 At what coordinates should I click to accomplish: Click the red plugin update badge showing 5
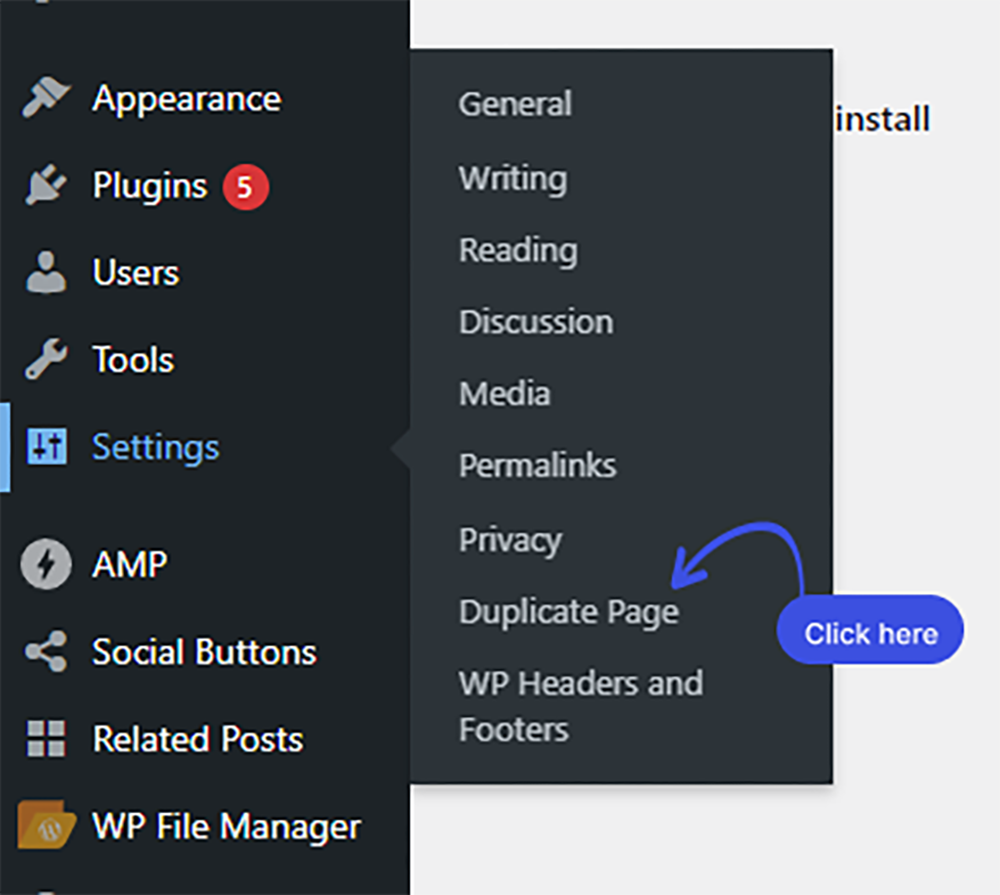246,187
